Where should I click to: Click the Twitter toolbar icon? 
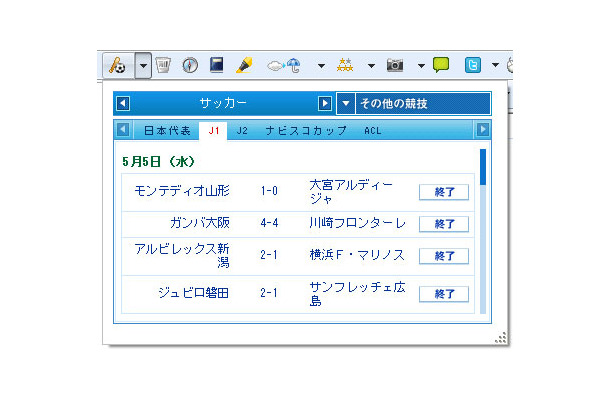pos(473,65)
